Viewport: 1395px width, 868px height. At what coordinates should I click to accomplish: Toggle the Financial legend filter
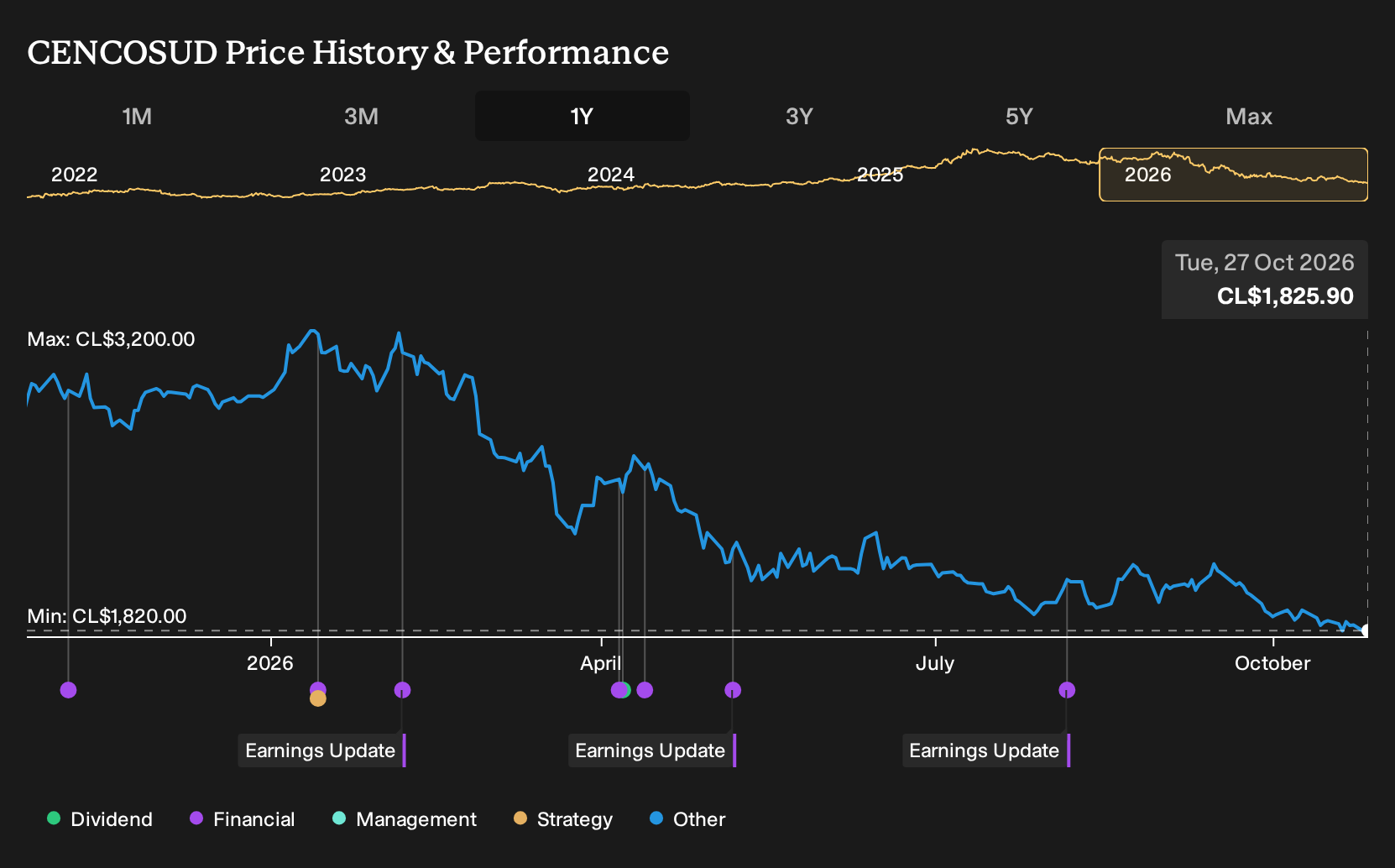tap(242, 819)
